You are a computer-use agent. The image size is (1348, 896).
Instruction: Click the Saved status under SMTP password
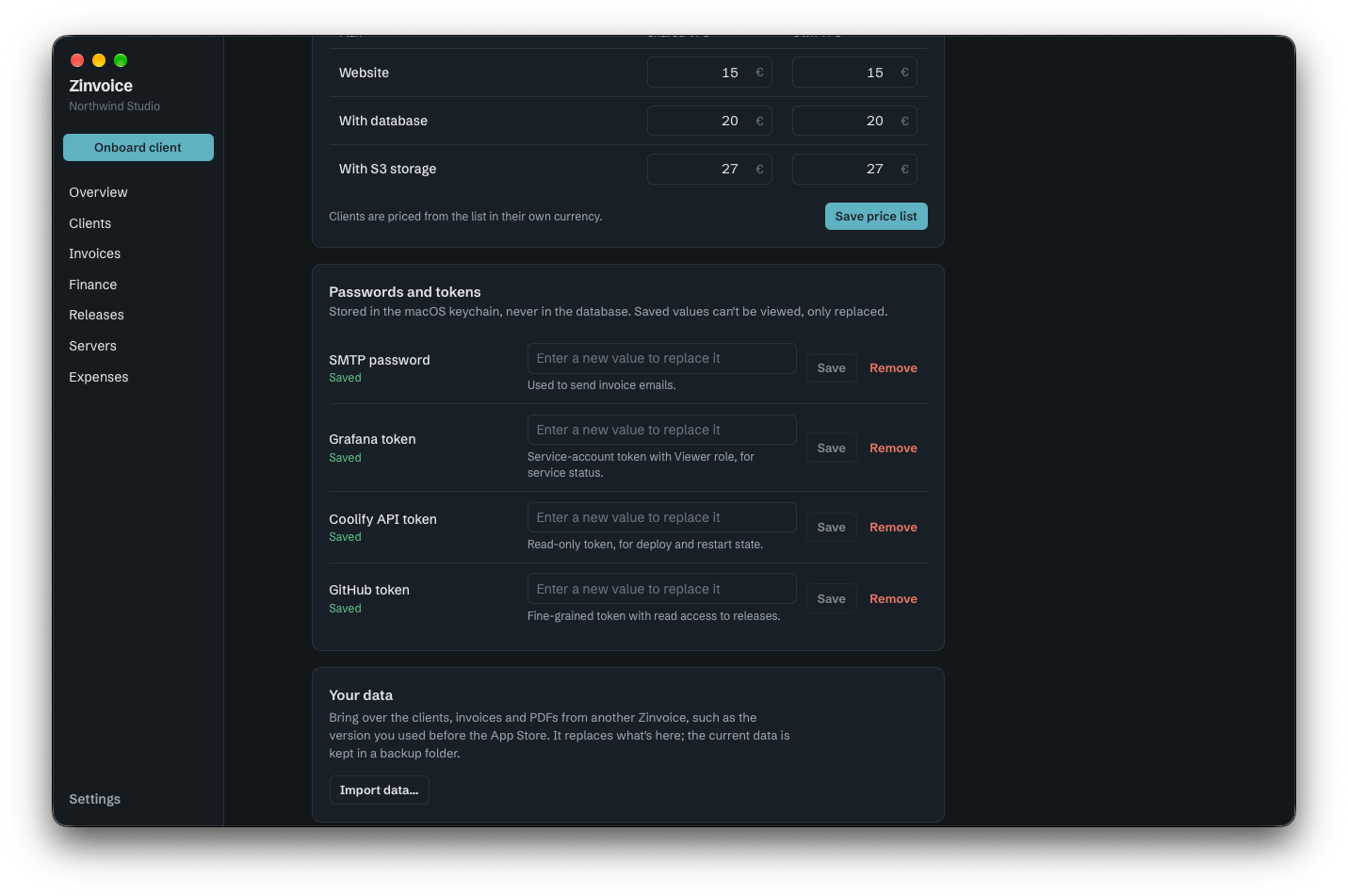[345, 378]
